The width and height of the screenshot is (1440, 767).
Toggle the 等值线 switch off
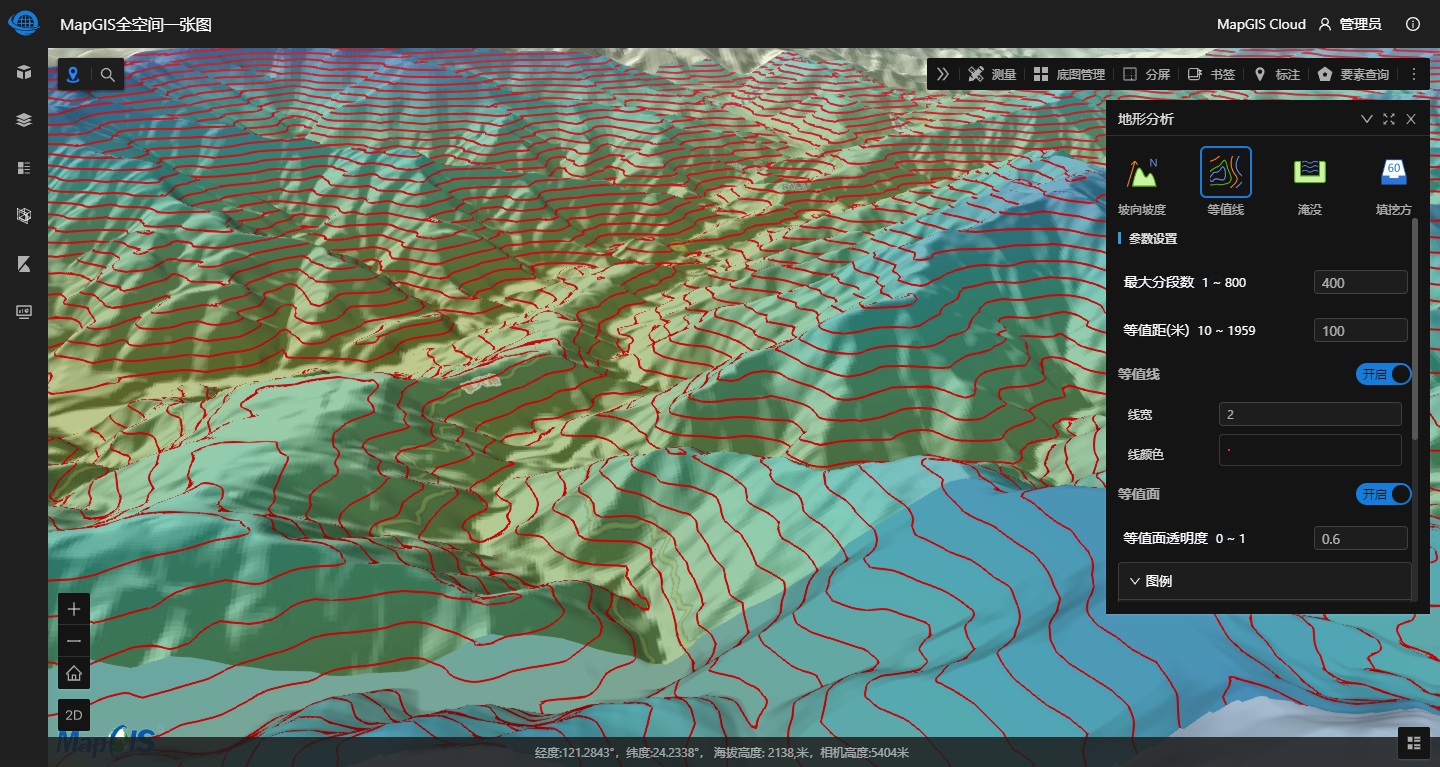(x=1384, y=374)
